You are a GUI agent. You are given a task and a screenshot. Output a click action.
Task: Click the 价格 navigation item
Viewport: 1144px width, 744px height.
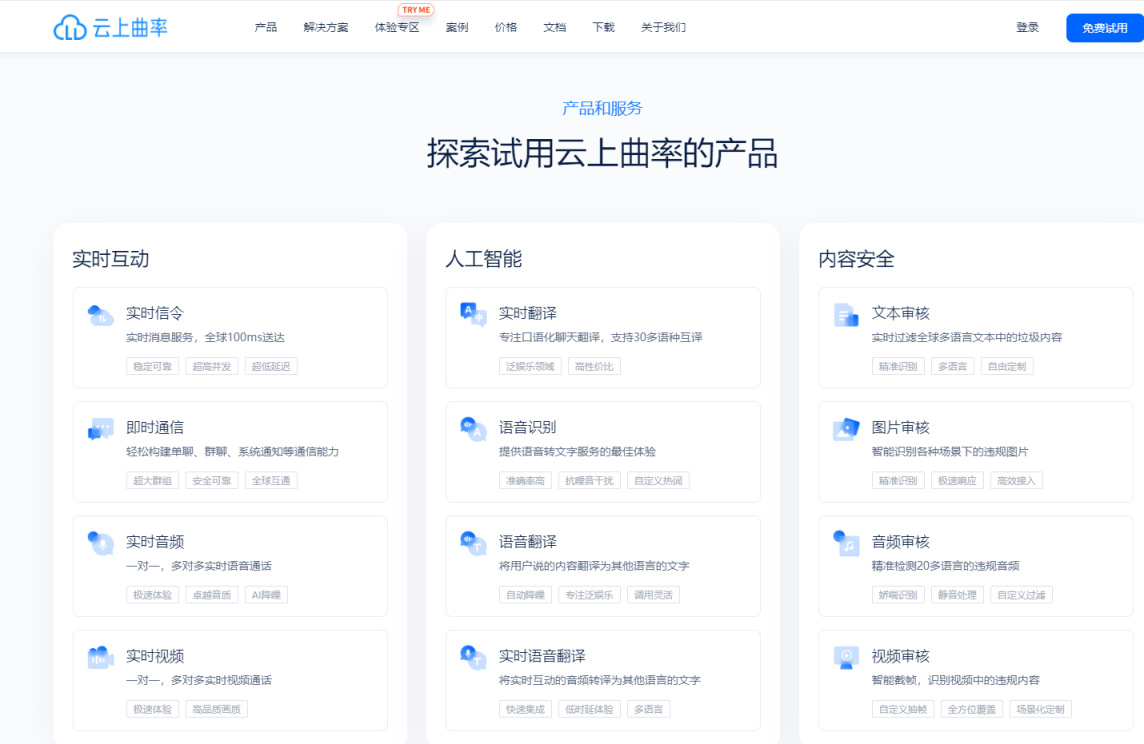pos(506,28)
